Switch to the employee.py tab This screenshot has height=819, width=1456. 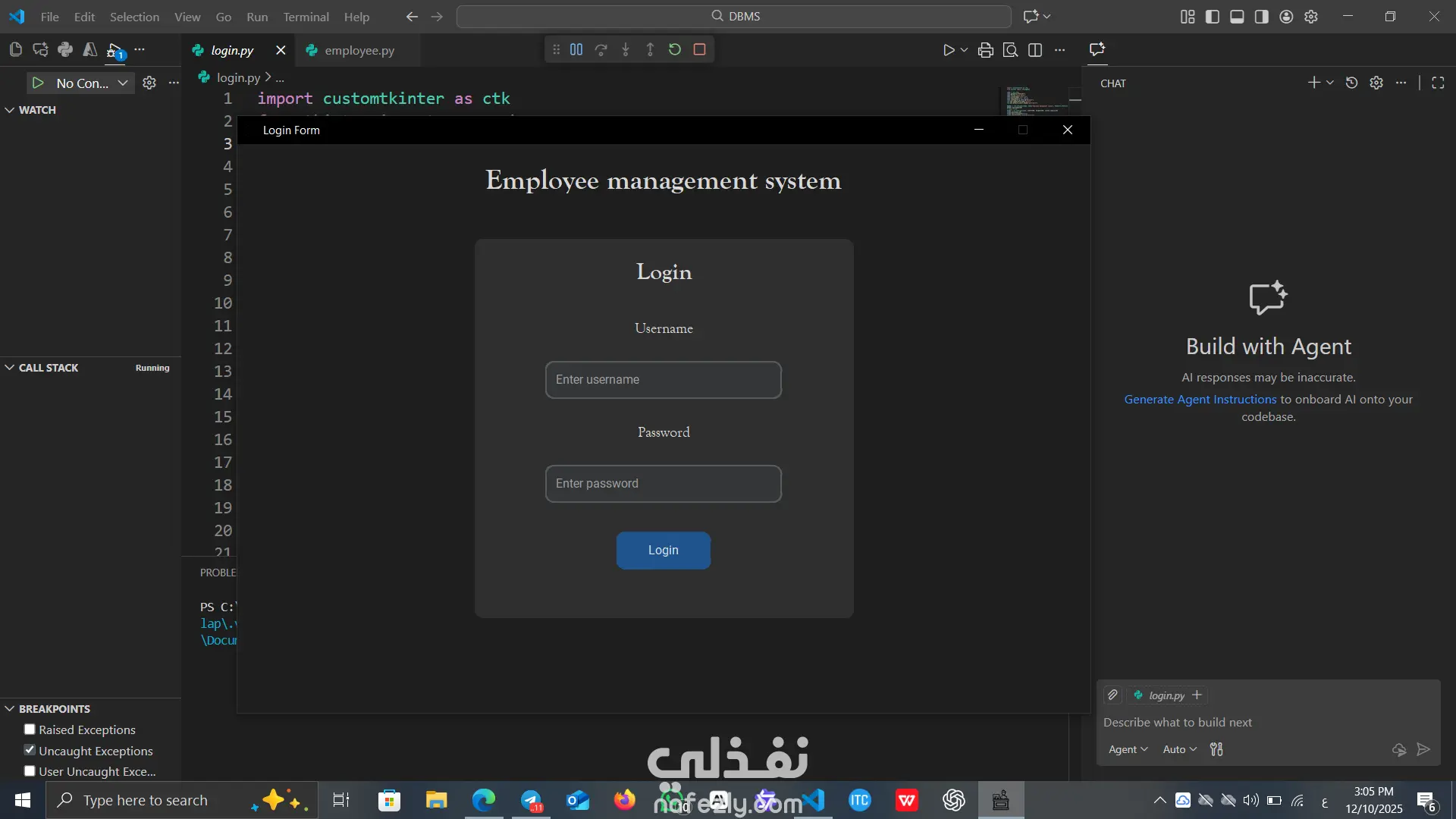click(x=359, y=50)
